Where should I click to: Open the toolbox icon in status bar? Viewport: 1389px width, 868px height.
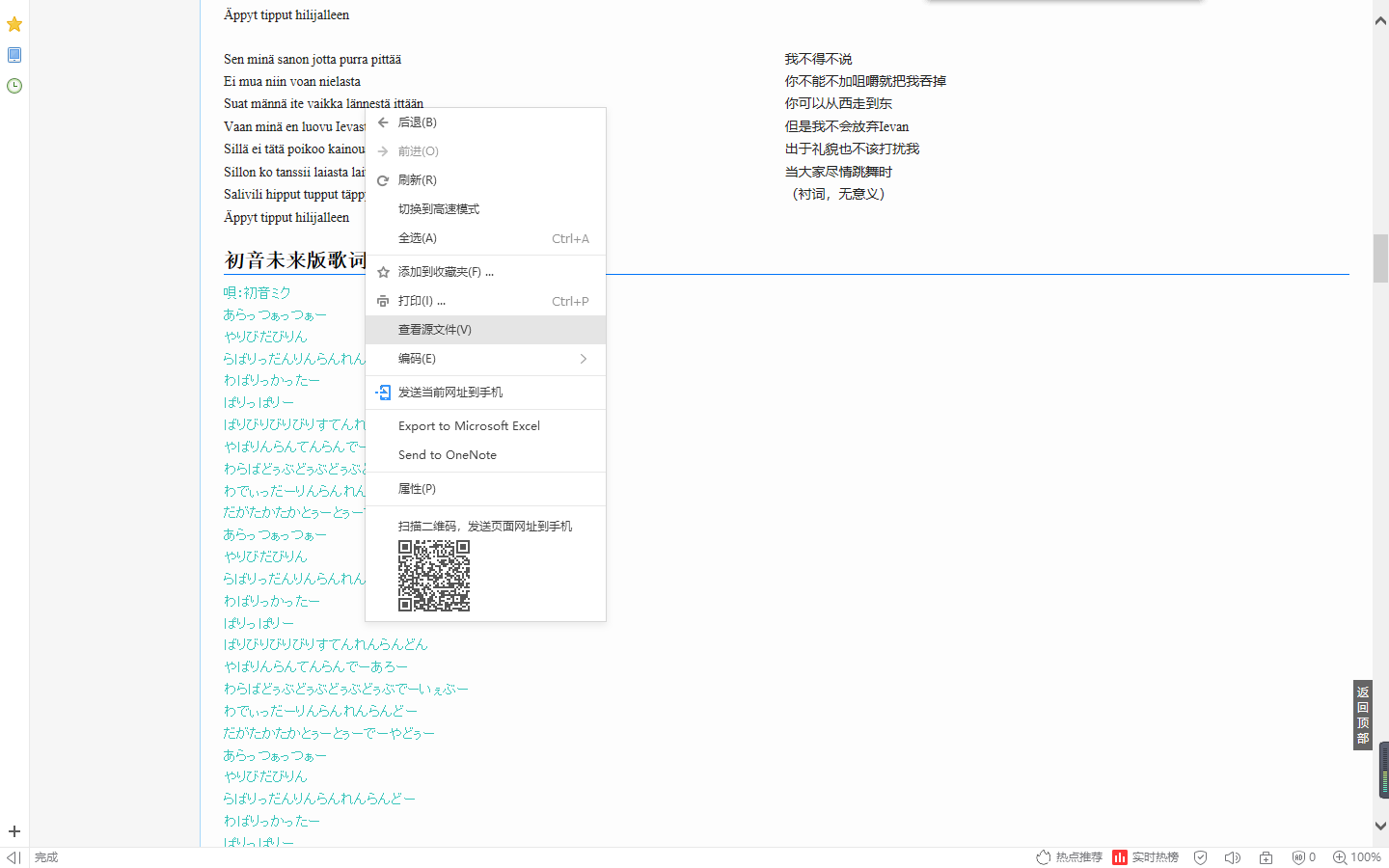pyautogui.click(x=1266, y=857)
